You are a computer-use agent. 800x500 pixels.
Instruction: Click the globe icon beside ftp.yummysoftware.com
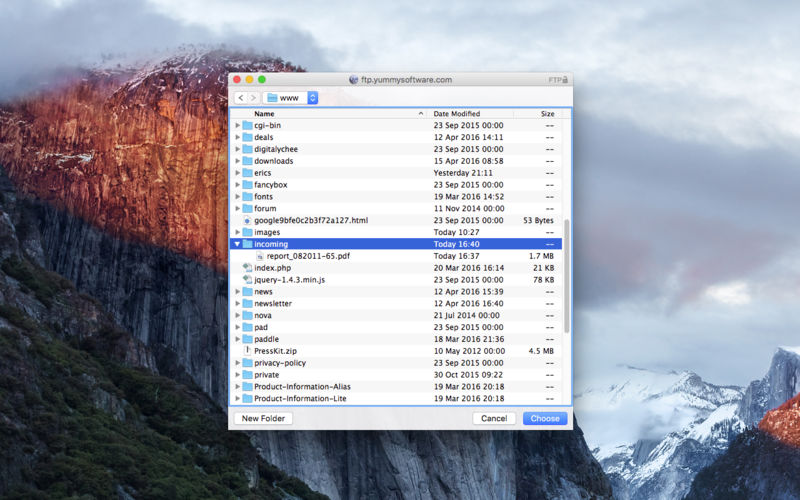[x=354, y=80]
